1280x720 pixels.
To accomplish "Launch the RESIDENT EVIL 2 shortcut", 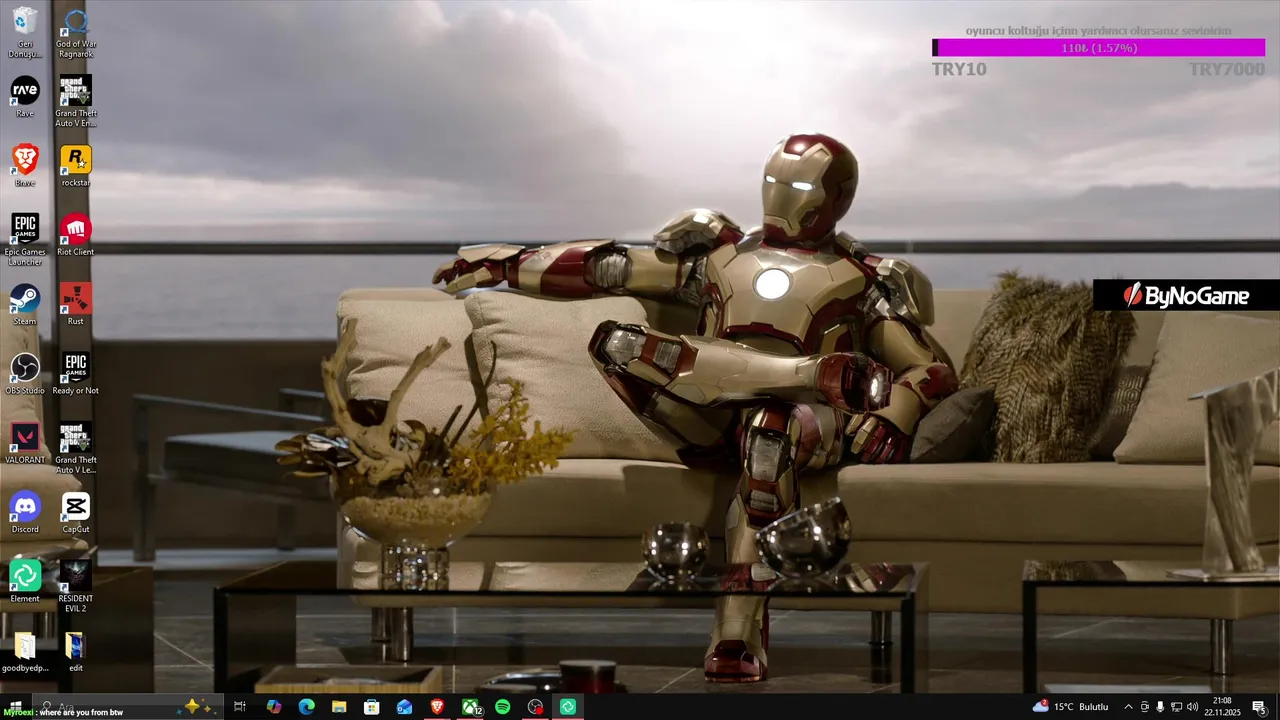I will [76, 585].
